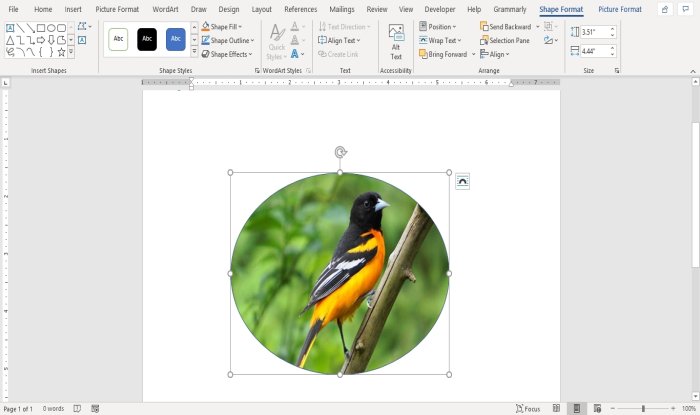
Task: Click the shape width field showing 4.44"
Action: pos(594,51)
